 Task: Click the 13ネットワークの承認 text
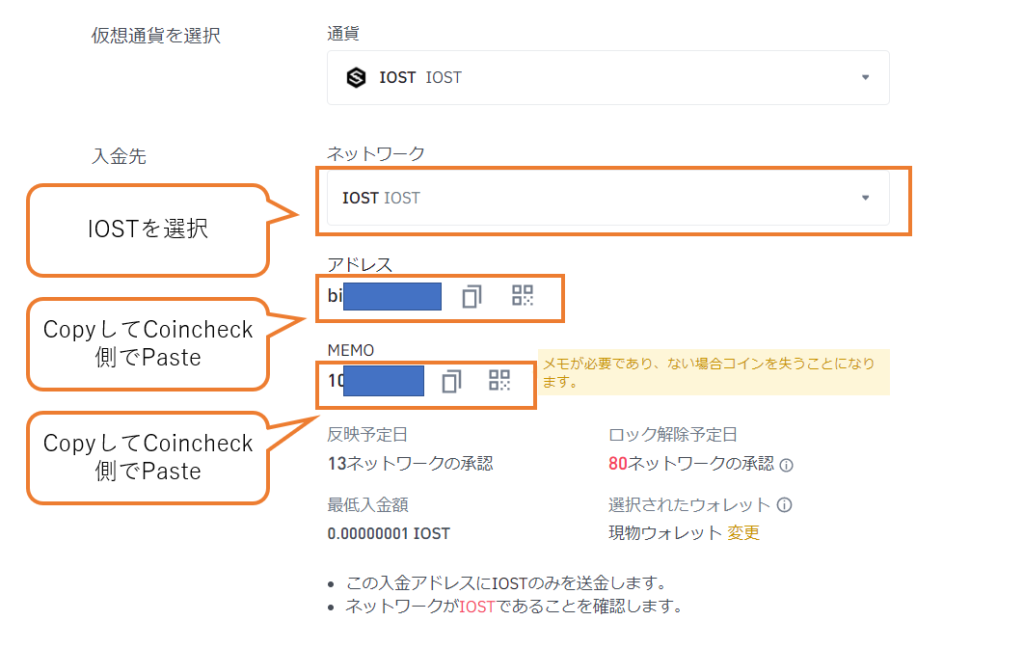[x=410, y=464]
